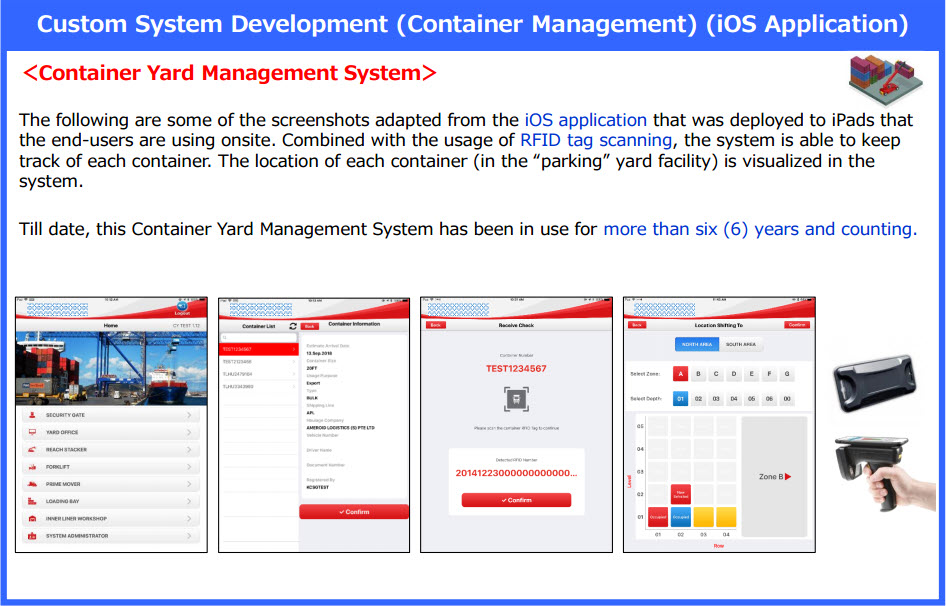This screenshot has width=946, height=606.
Task: Switch to the South Area tab
Action: (741, 344)
